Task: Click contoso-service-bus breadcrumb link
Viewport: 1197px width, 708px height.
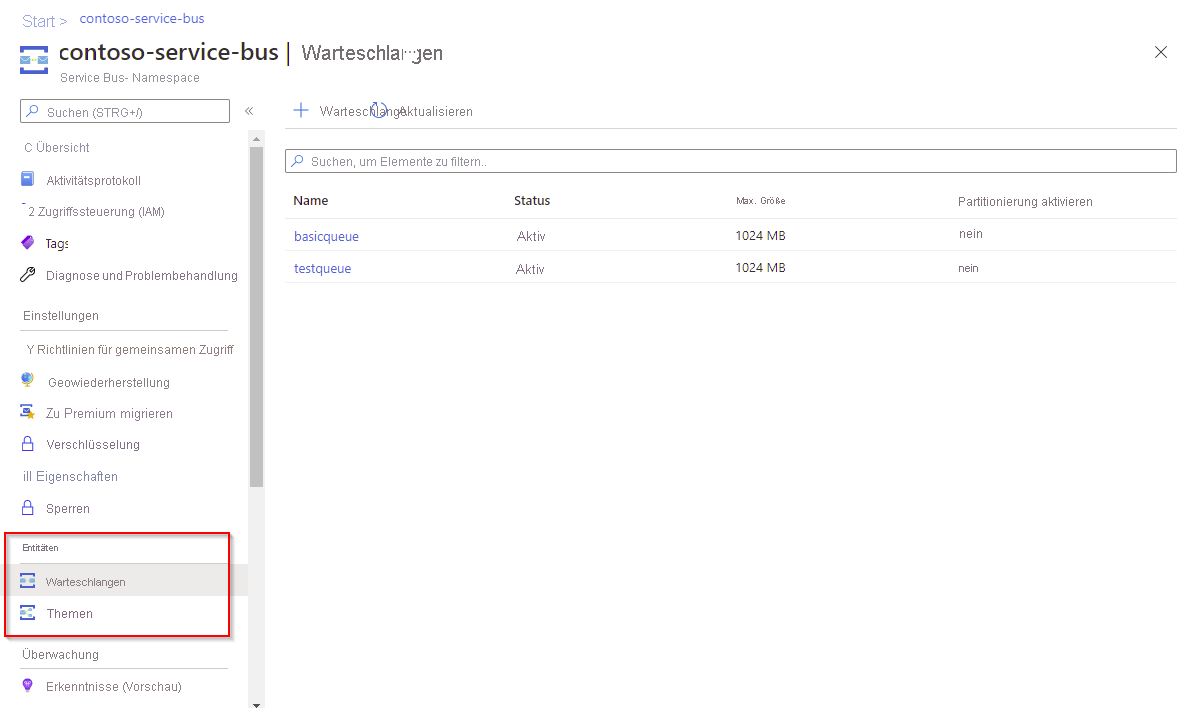Action: (x=142, y=18)
